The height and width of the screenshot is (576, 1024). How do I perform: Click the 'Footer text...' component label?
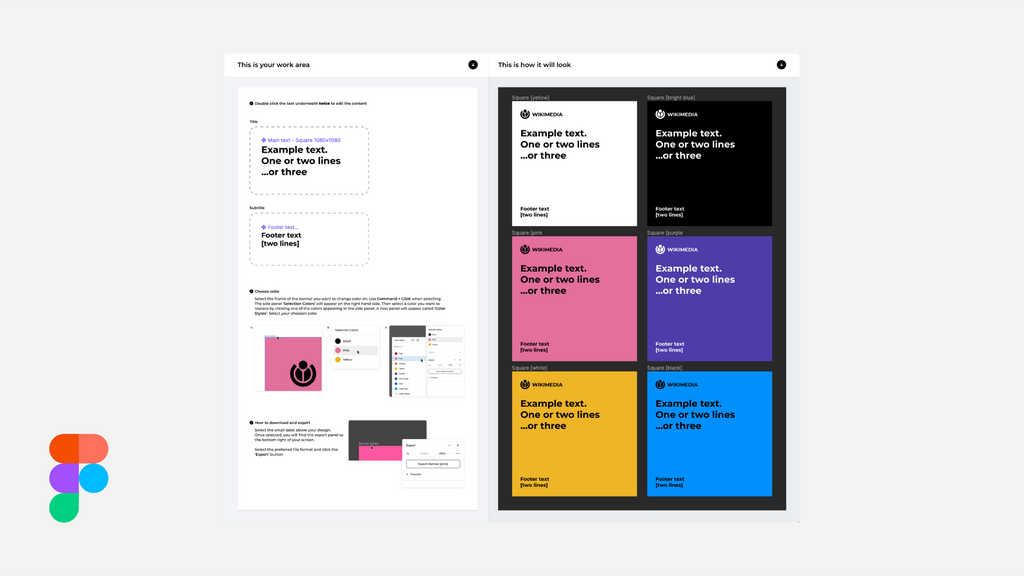[280, 227]
